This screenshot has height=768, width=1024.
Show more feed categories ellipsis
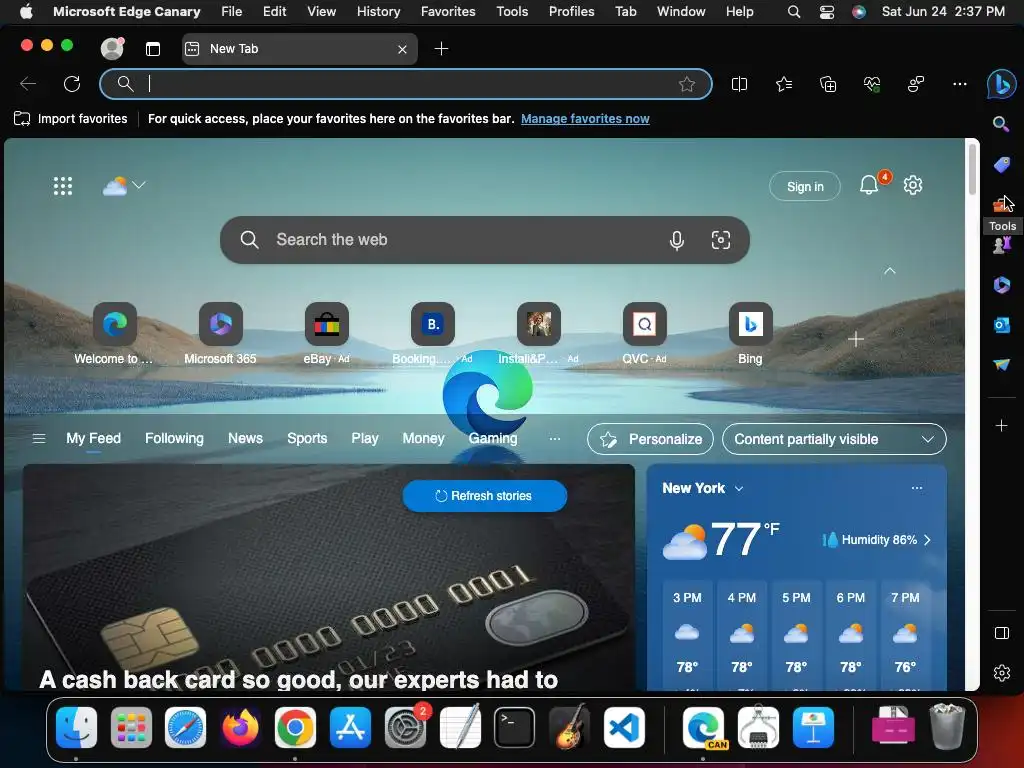(554, 439)
